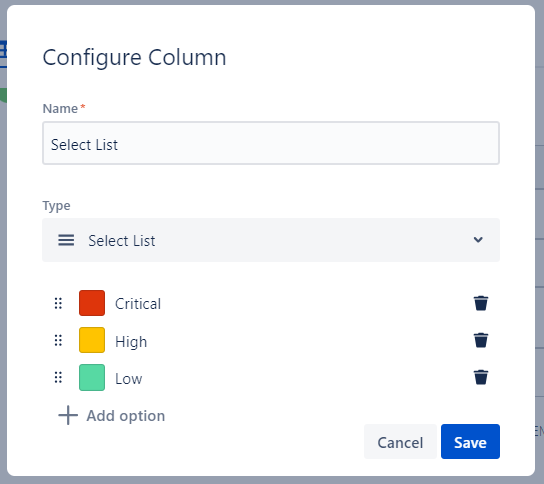Save the column configuration
Image resolution: width=544 pixels, height=484 pixels.
coord(470,441)
